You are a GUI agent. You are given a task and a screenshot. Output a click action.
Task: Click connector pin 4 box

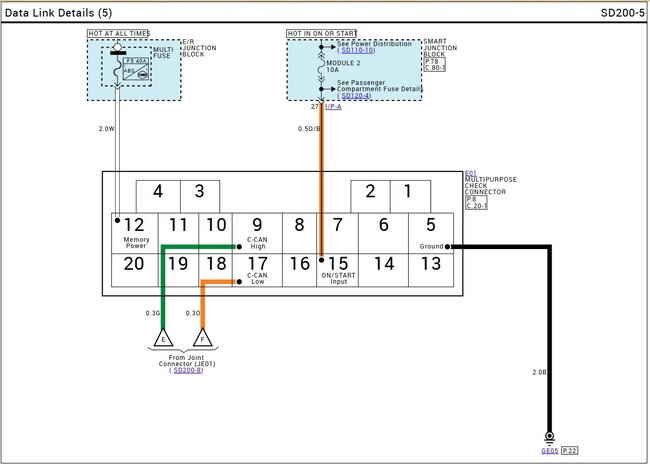(x=158, y=196)
